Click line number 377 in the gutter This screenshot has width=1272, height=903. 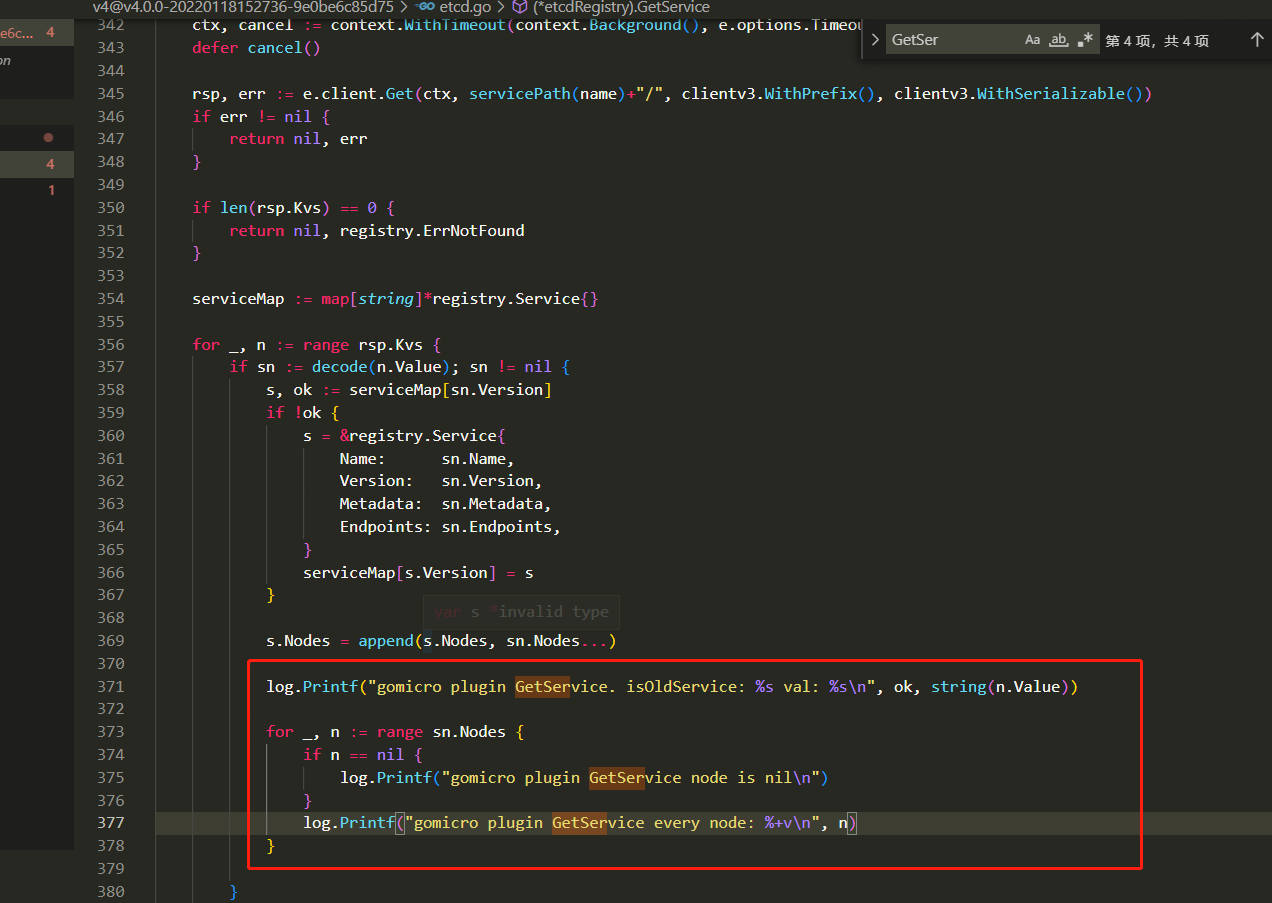(110, 822)
